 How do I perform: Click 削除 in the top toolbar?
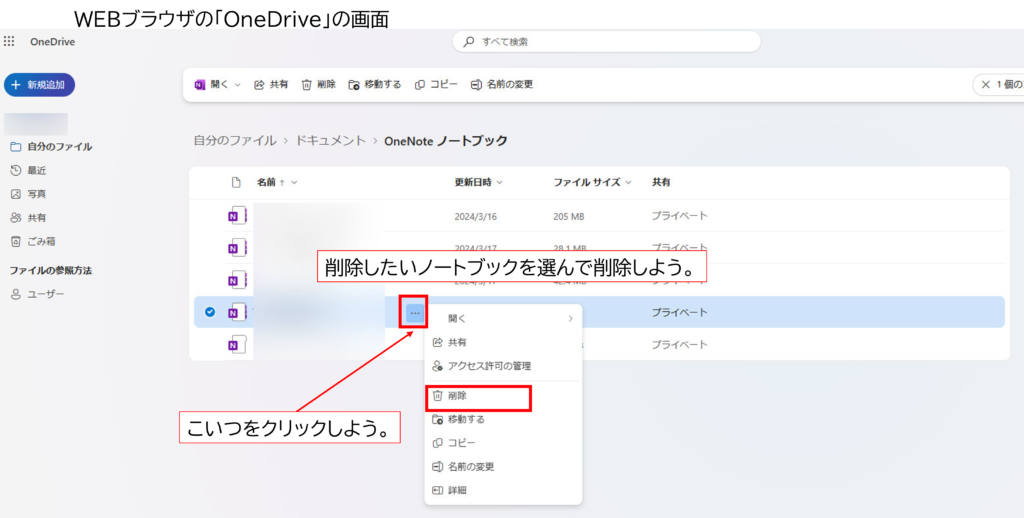coord(319,84)
